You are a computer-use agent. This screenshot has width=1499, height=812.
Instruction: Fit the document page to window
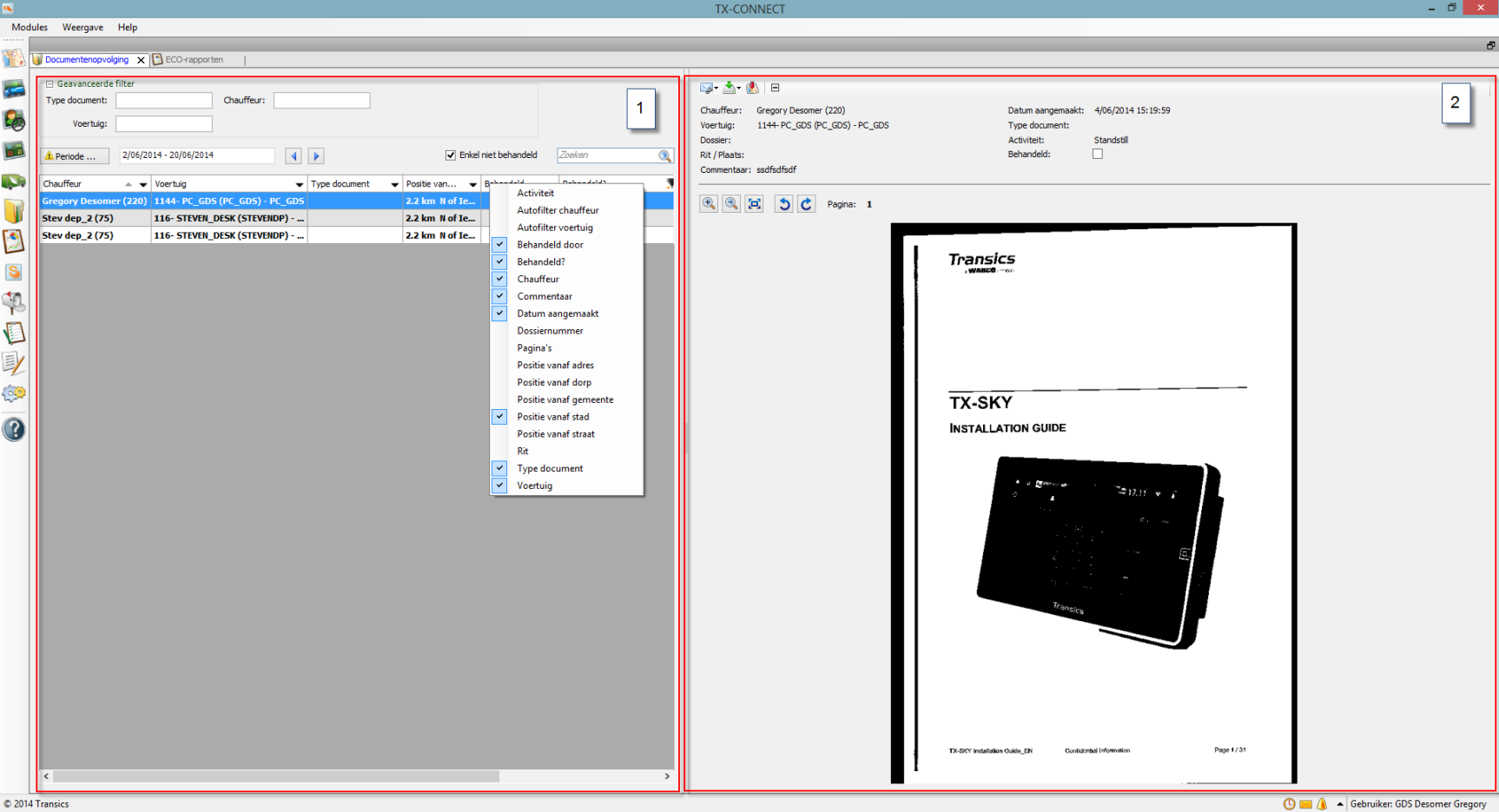pyautogui.click(x=754, y=203)
